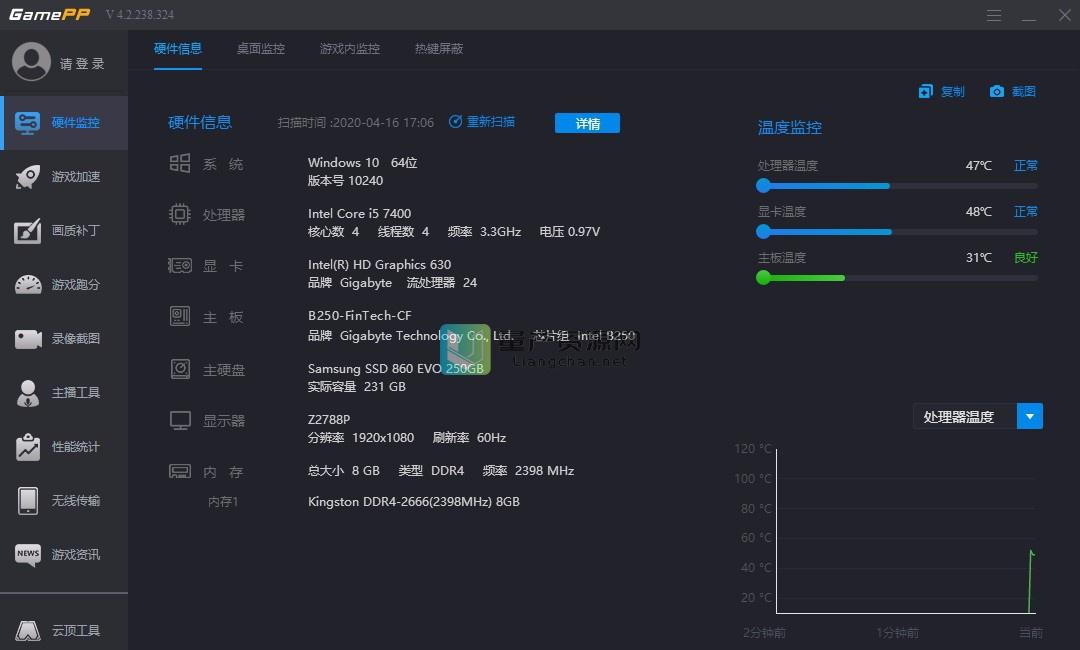Open the hamburger menu in title bar

(993, 15)
